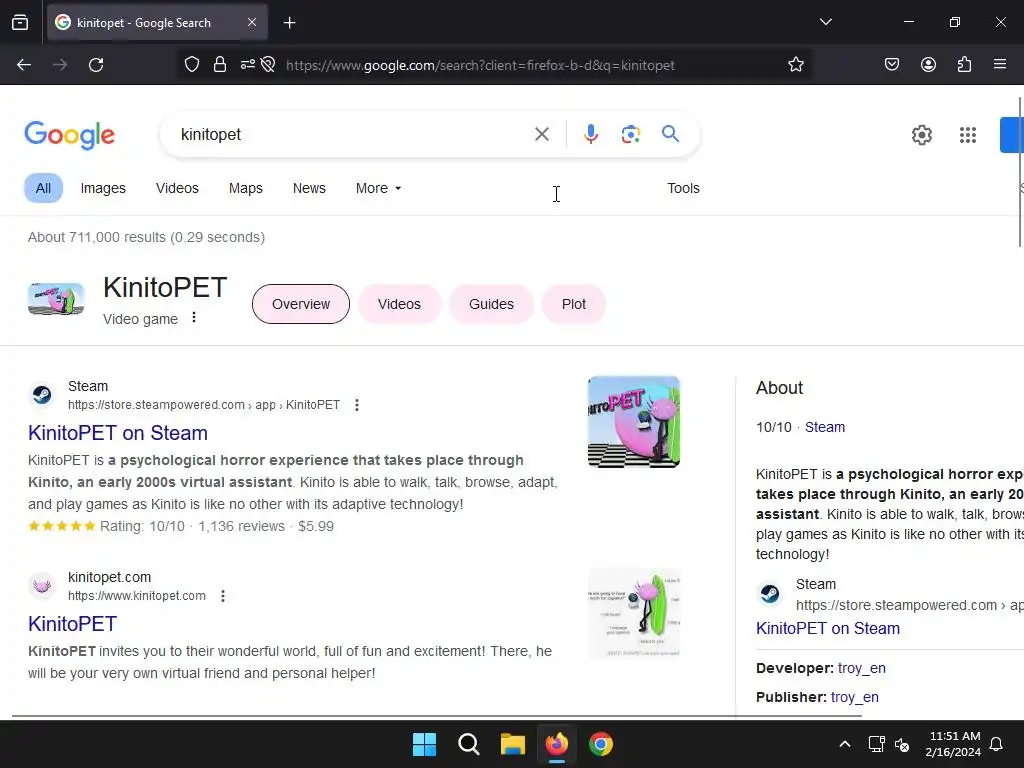Open the options dots for the kinitopet.com result

223,596
